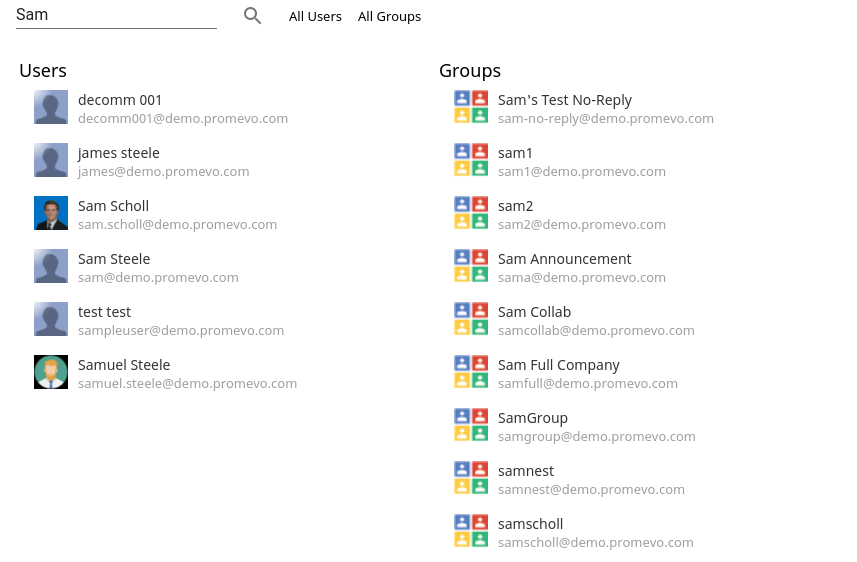Show All Groups list
The image size is (857, 562).
click(389, 17)
